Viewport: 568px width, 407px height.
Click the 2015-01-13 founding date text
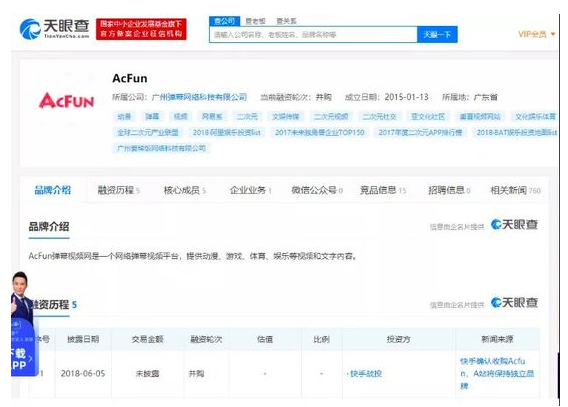click(x=406, y=97)
